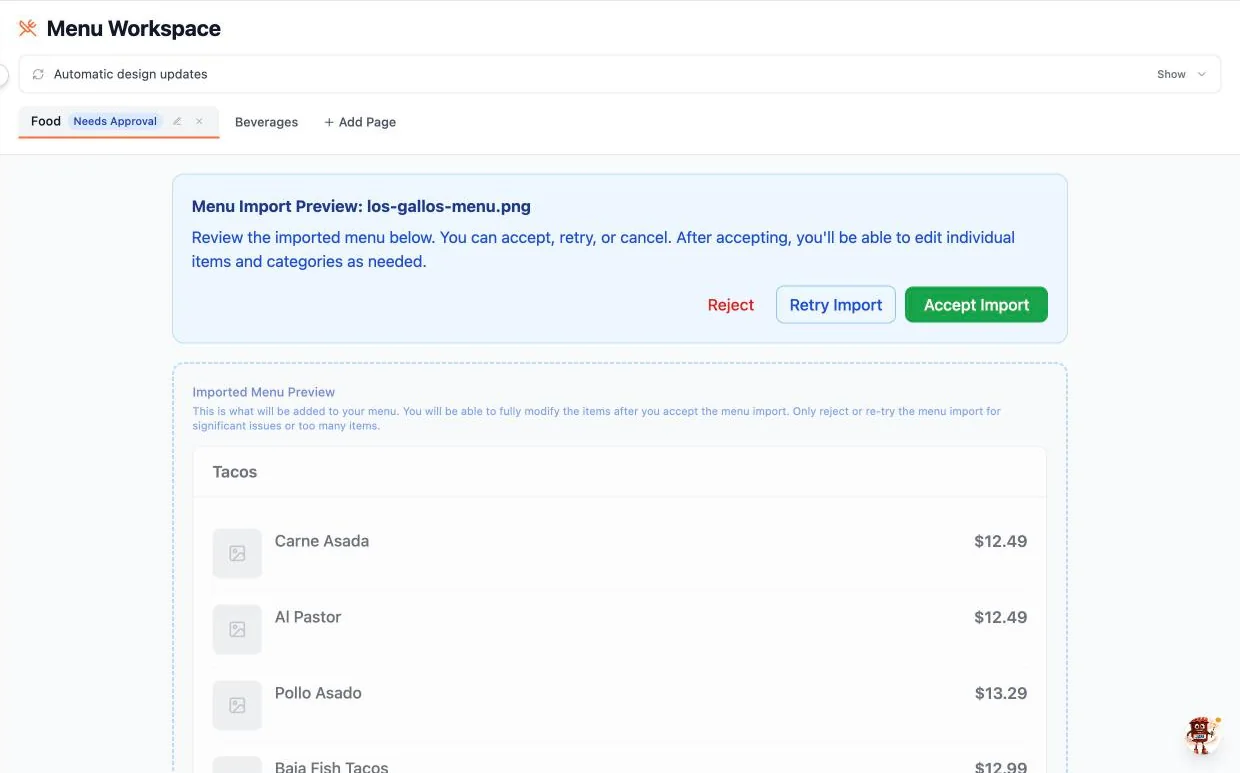The image size is (1240, 773).
Task: Click the refresh icon beside Automatic design updates
Action: [x=38, y=74]
